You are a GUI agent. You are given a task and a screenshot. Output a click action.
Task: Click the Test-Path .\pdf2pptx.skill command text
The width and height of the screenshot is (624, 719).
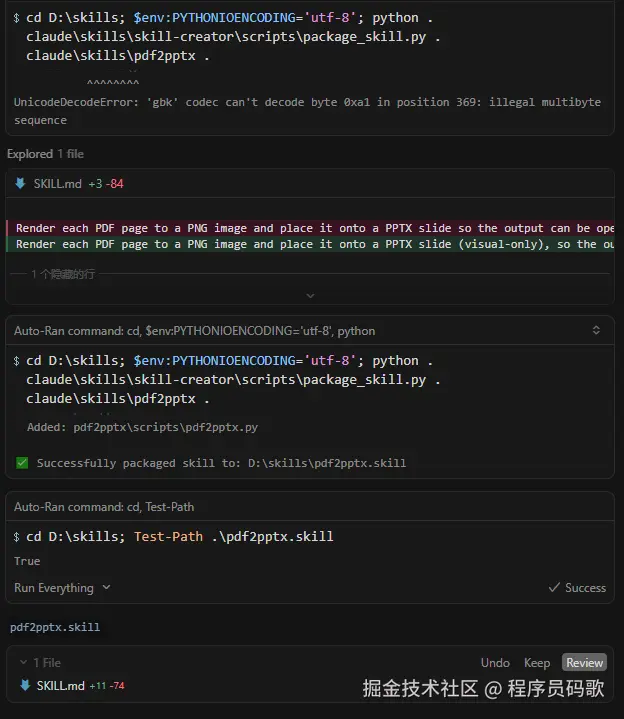pyautogui.click(x=233, y=536)
